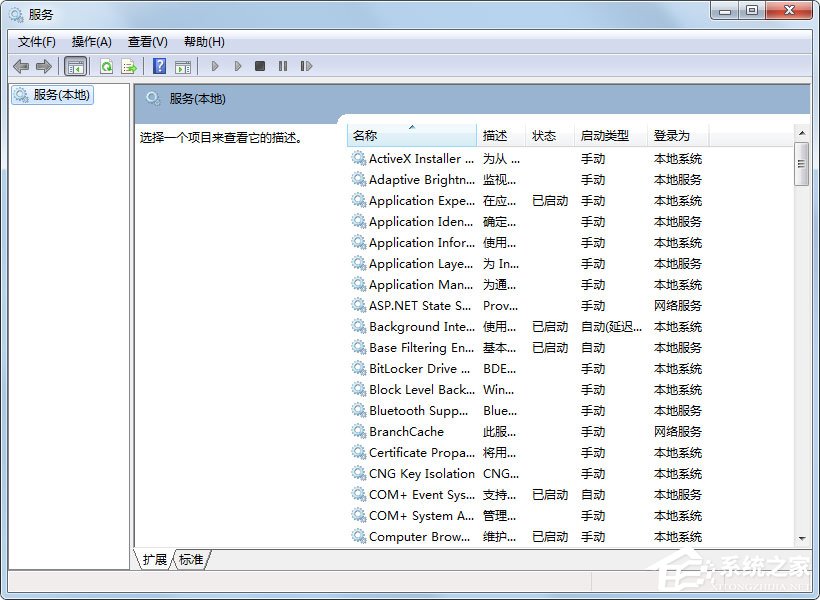Select the Bluetooth Support service
The image size is (820, 600).
click(416, 410)
